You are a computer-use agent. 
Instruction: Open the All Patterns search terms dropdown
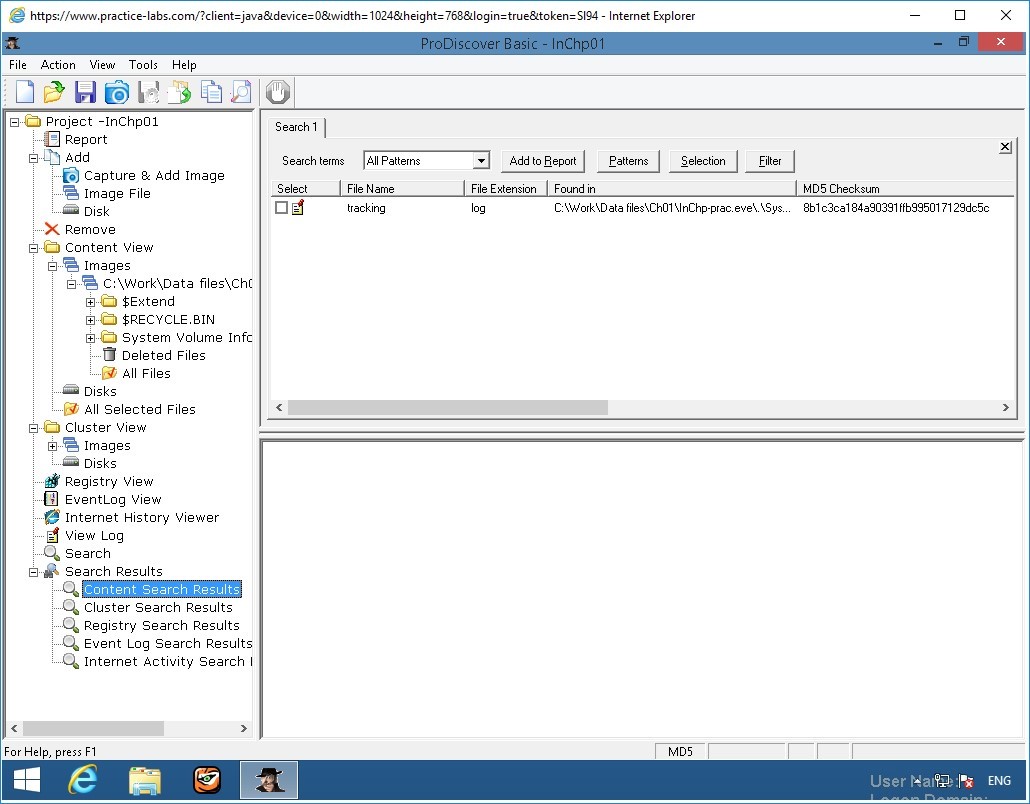tap(481, 161)
